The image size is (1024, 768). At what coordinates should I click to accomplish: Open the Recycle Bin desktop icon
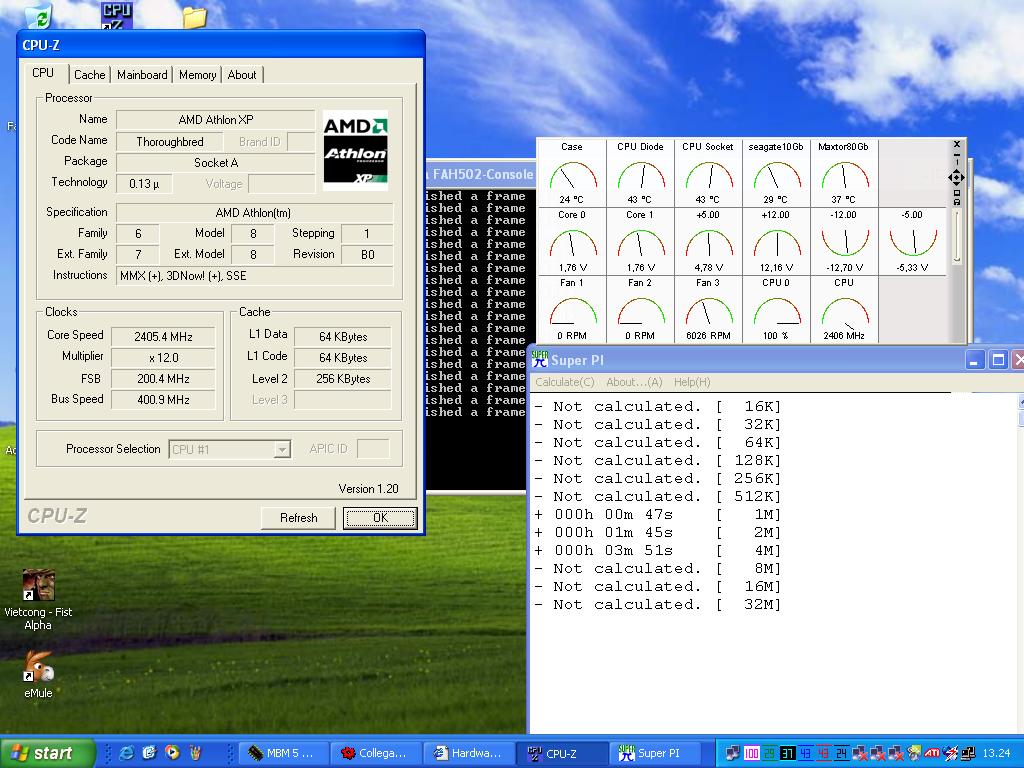click(x=39, y=16)
